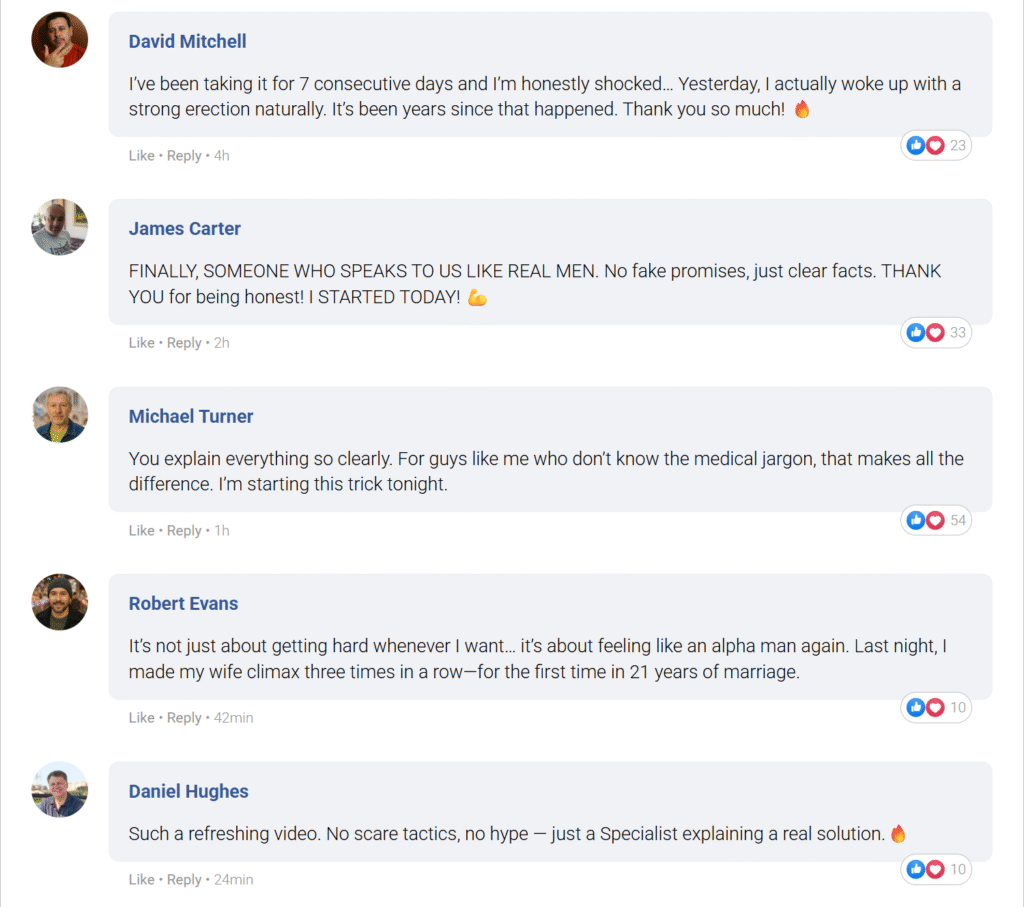Image resolution: width=1024 pixels, height=907 pixels.
Task: Open Michael Turner's profile picture
Action: coord(60,415)
